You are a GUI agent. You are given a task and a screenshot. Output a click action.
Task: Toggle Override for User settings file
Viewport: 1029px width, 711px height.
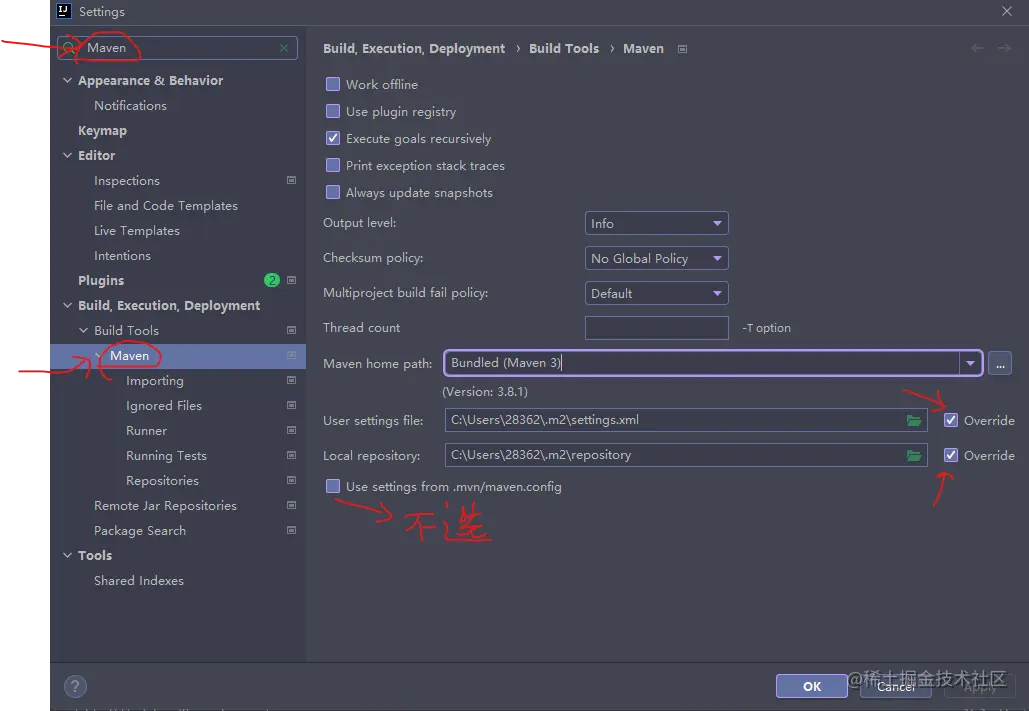coord(950,420)
